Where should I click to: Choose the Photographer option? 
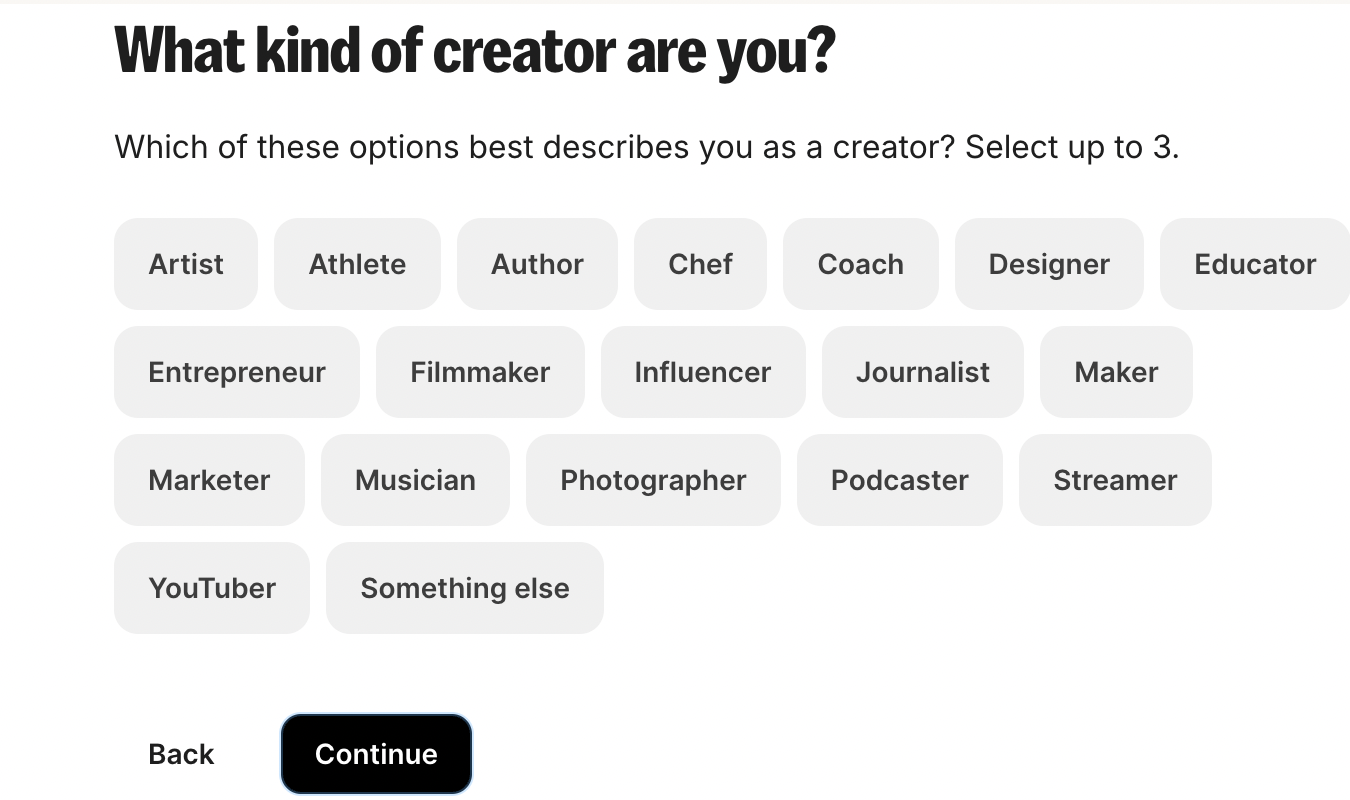(x=653, y=480)
